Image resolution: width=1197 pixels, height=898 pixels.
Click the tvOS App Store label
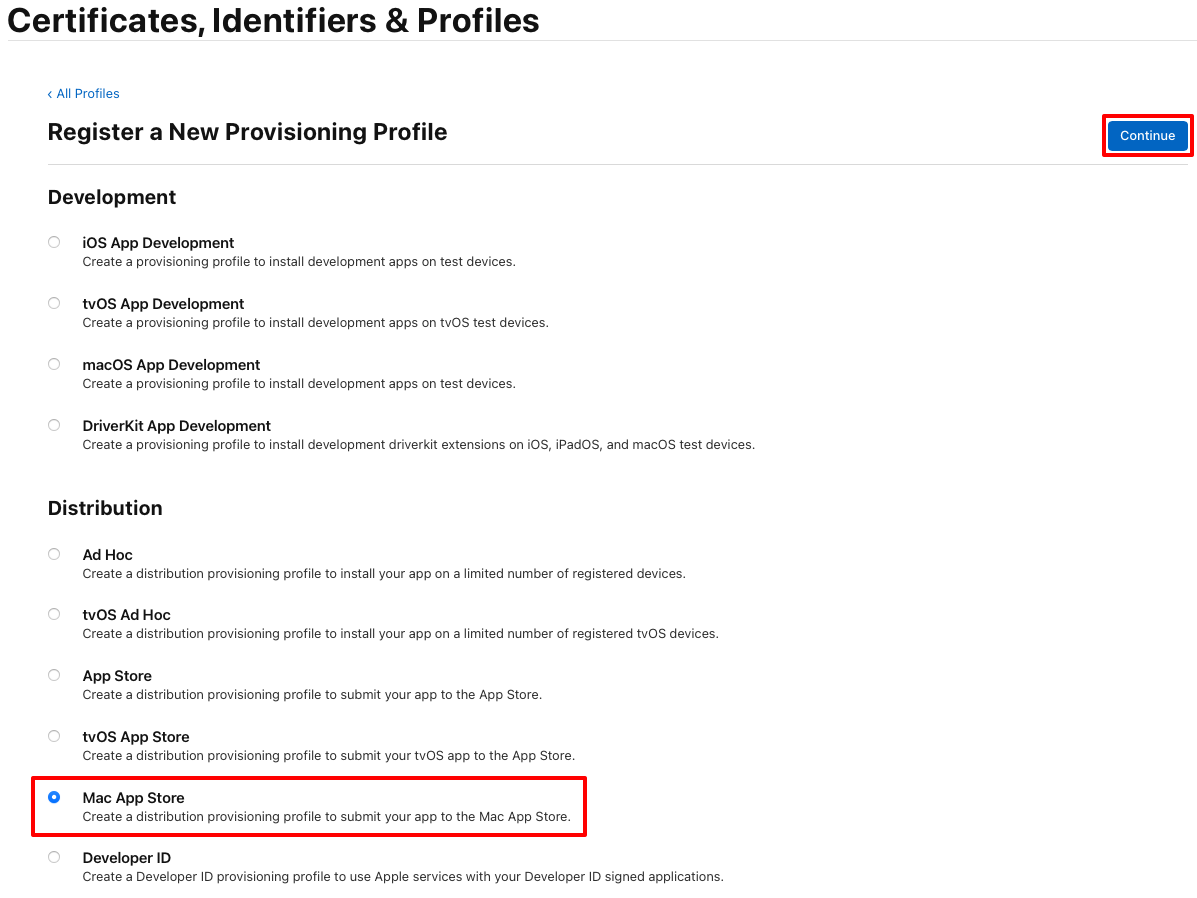[136, 737]
